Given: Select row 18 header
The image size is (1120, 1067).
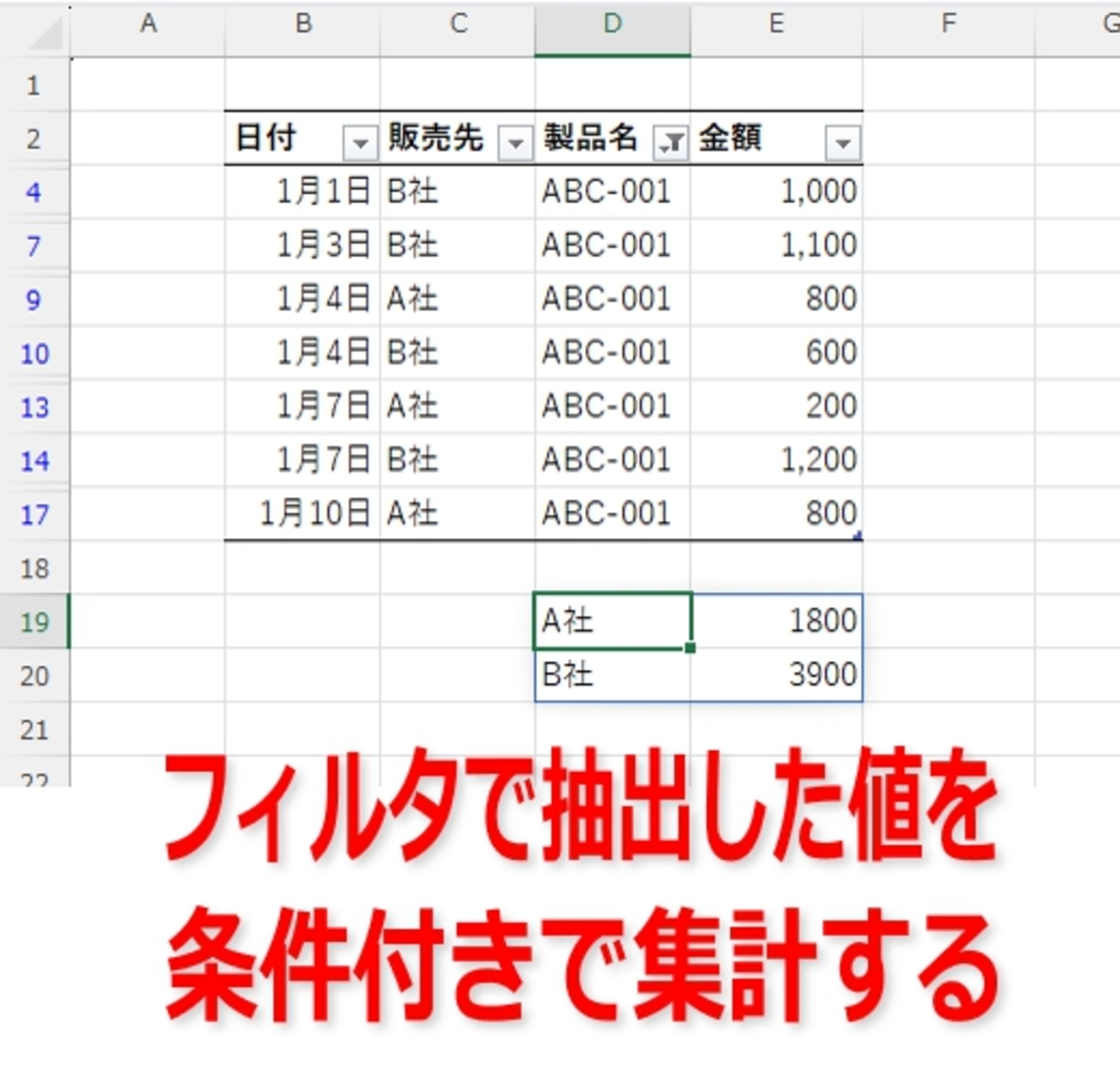Looking at the screenshot, I should click(x=34, y=568).
